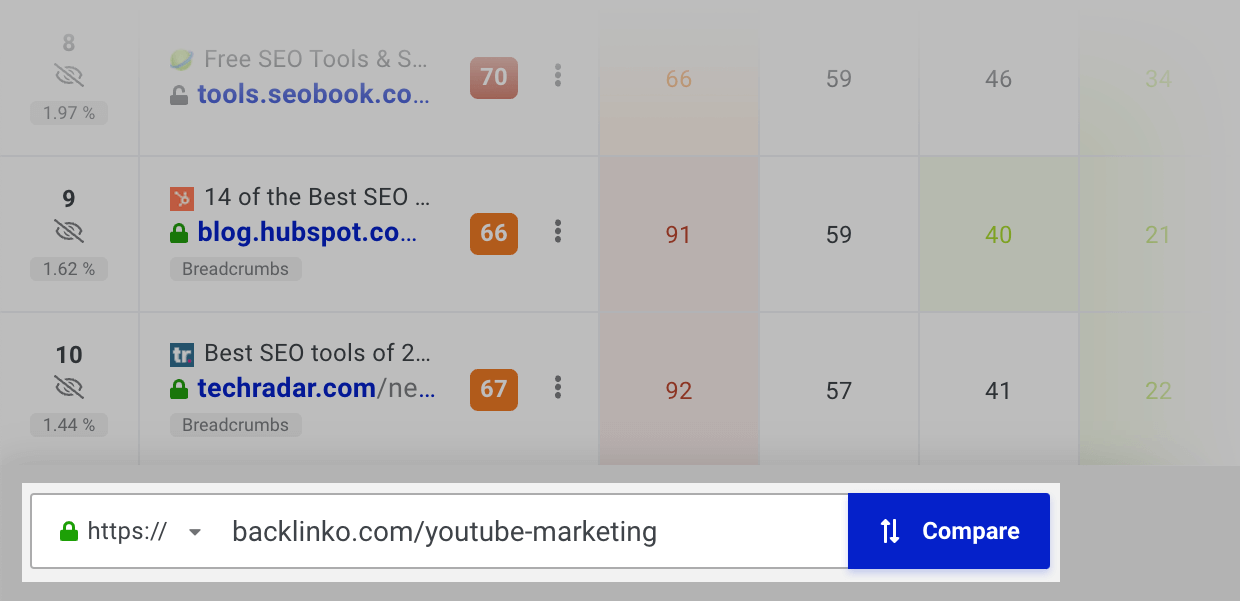Screen dimensions: 1240x601
Task: Click the green padlock next to blog.hubspot
Action: click(179, 233)
